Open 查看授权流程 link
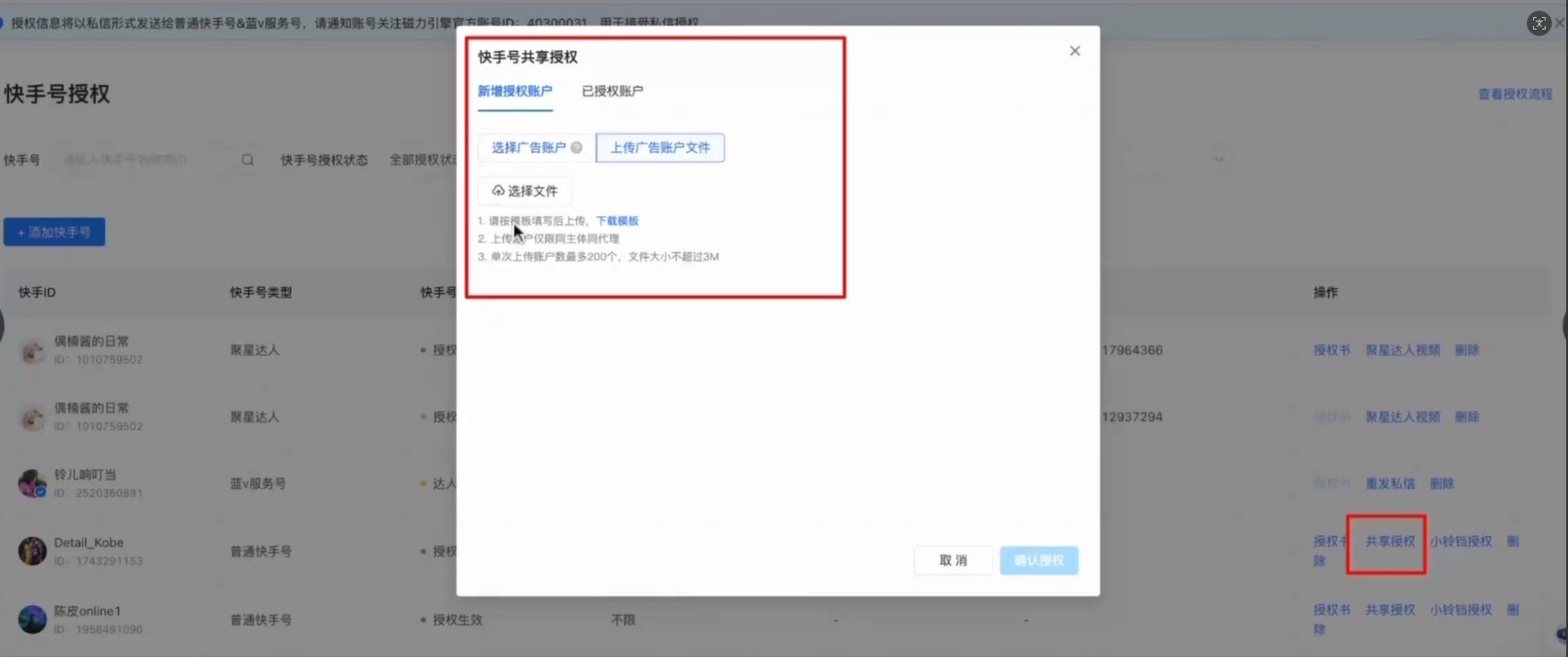This screenshot has width=1568, height=657. click(x=1515, y=94)
